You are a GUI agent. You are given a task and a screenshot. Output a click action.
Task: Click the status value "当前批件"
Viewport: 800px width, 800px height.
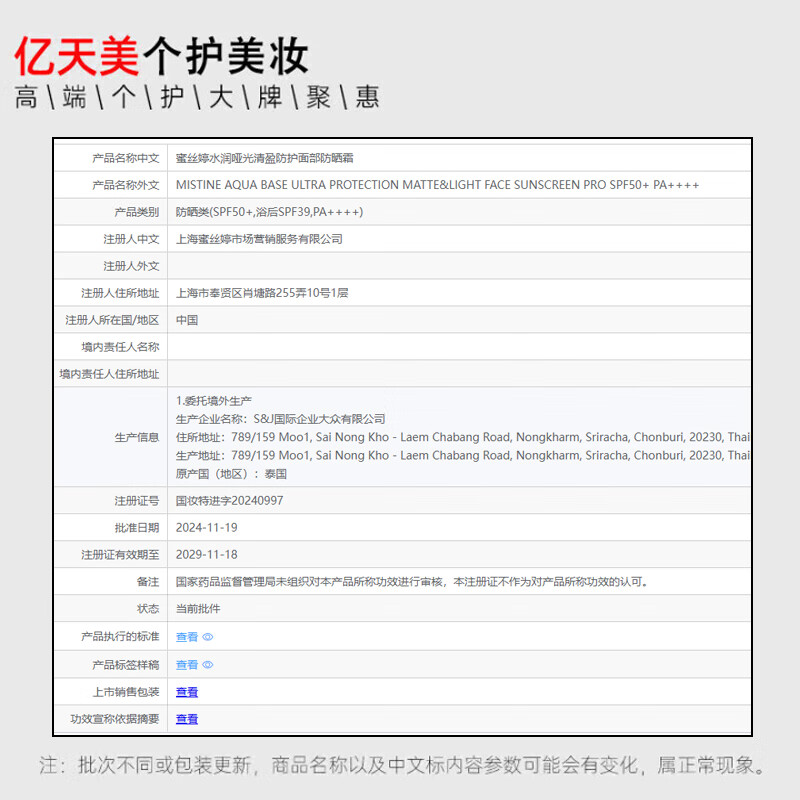[x=198, y=609]
